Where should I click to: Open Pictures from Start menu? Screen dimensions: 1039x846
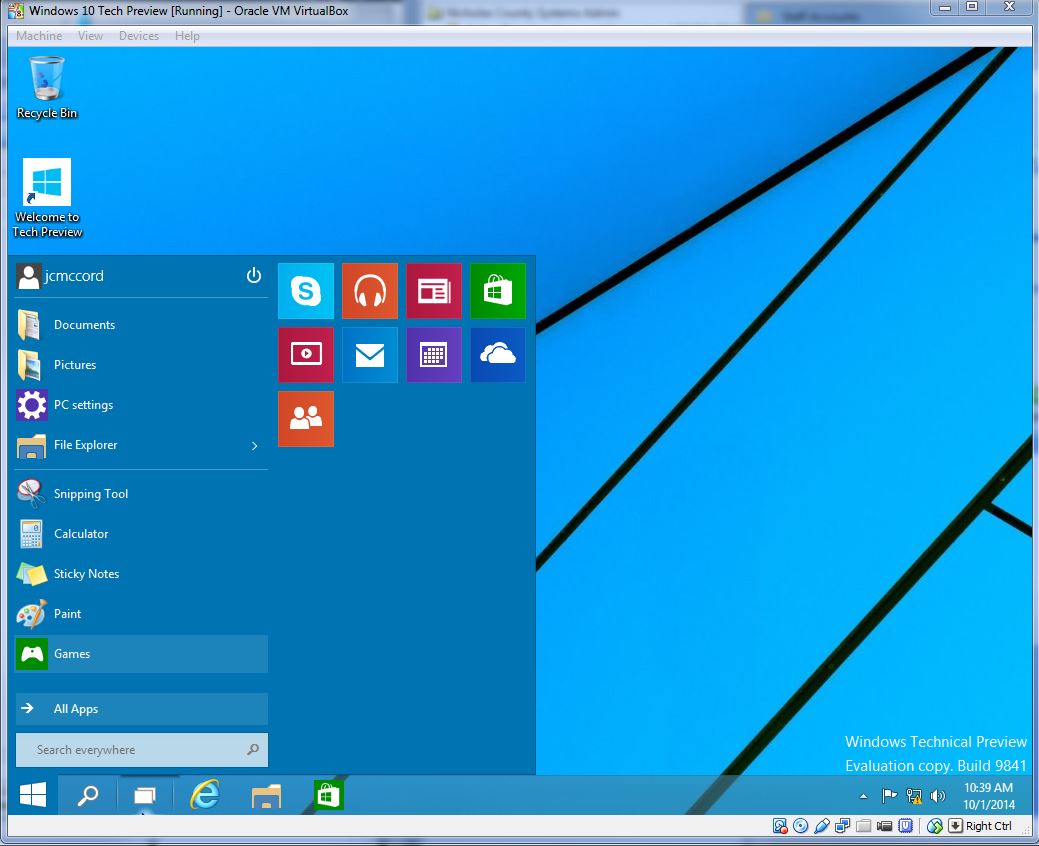141,364
